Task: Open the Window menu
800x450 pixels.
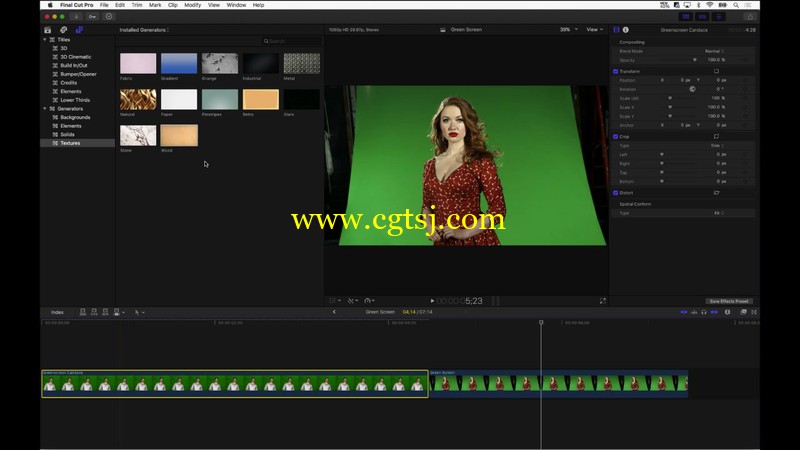Action: (x=236, y=5)
